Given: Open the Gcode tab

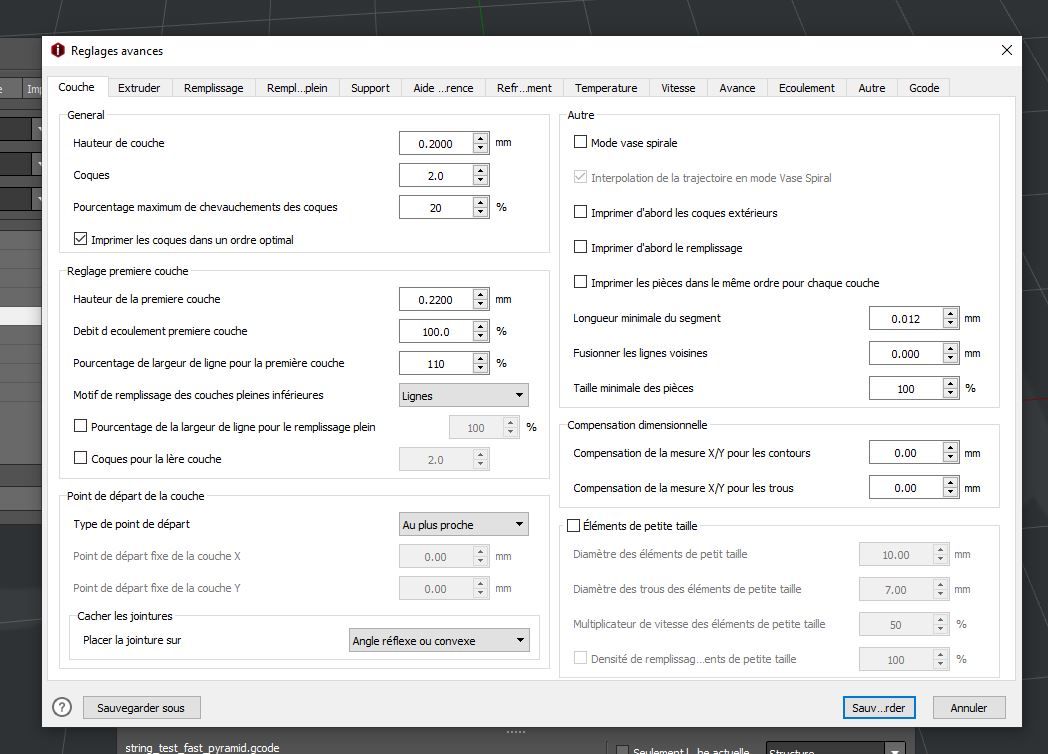Looking at the screenshot, I should 924,88.
